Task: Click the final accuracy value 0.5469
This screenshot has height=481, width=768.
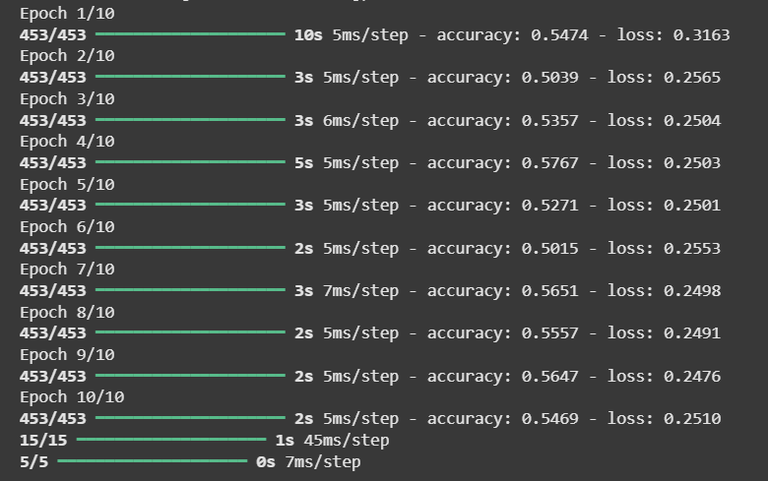Action: point(549,419)
